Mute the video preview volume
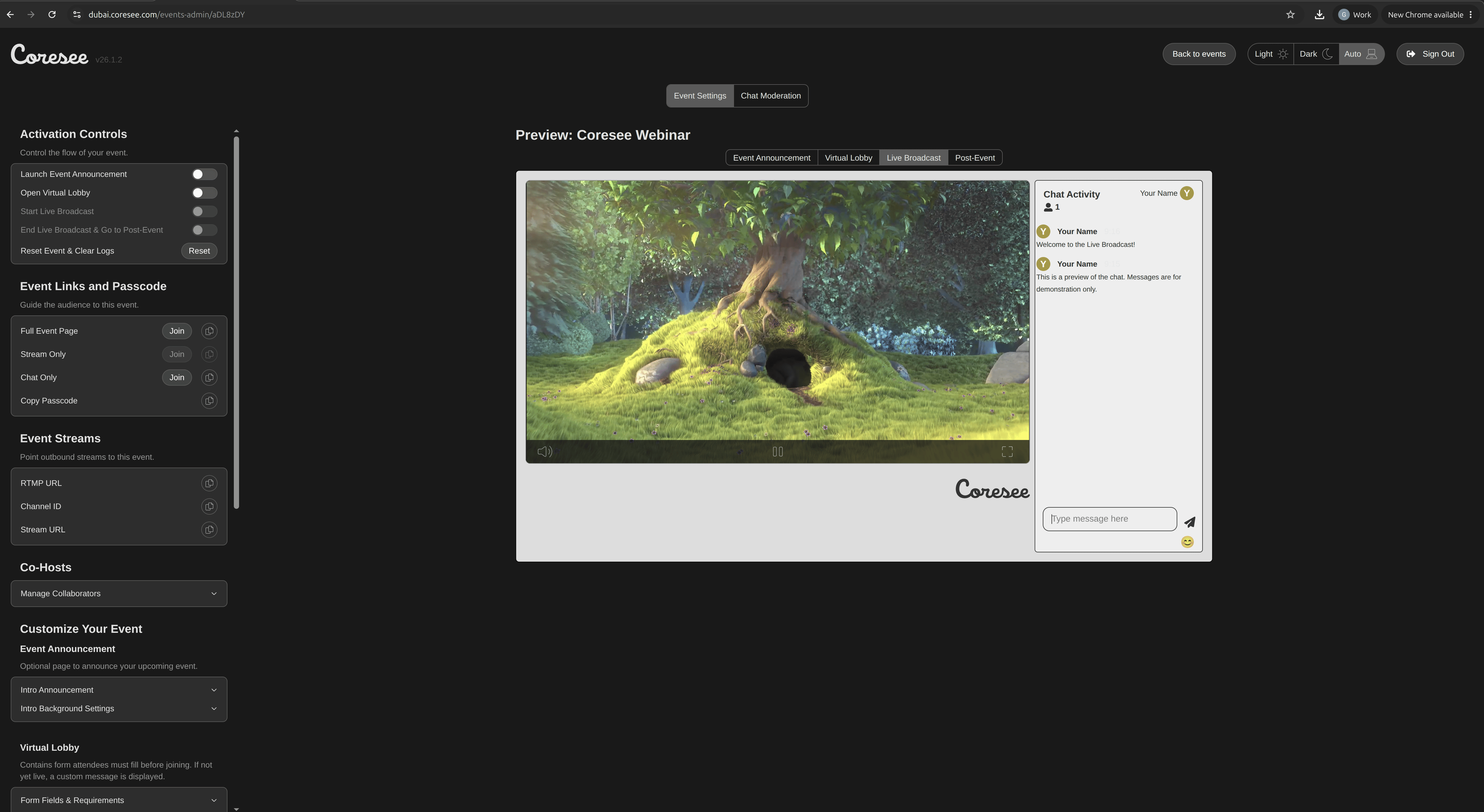This screenshot has height=812, width=1484. pyautogui.click(x=545, y=452)
